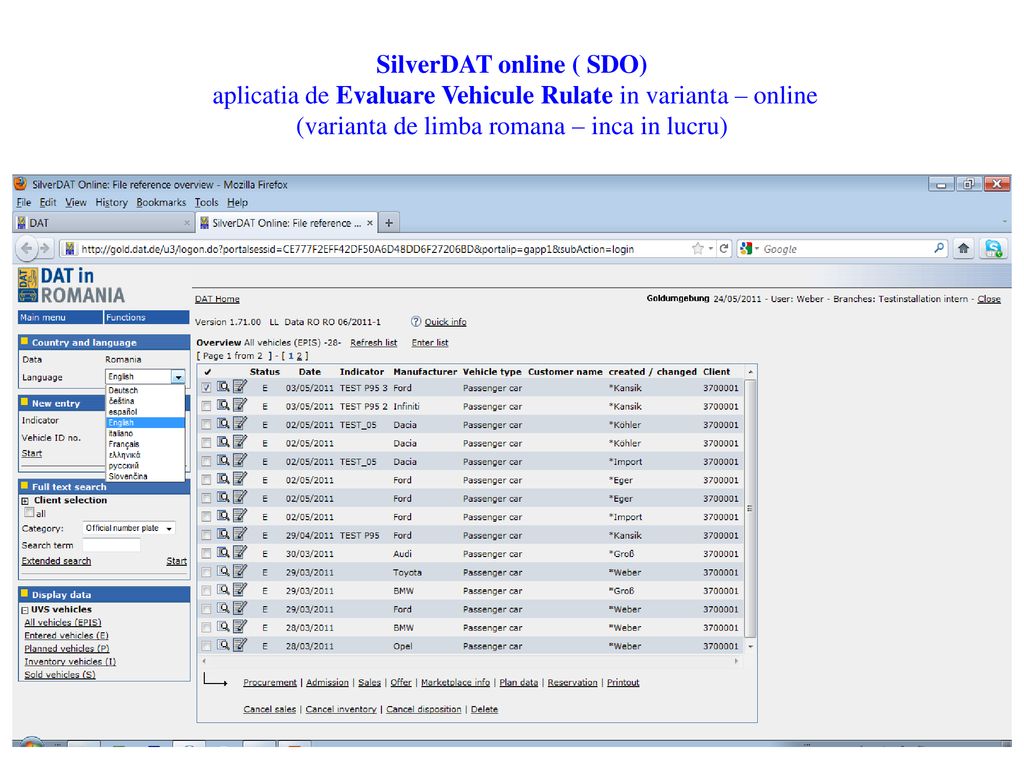Click the Refresh list link

click(374, 342)
